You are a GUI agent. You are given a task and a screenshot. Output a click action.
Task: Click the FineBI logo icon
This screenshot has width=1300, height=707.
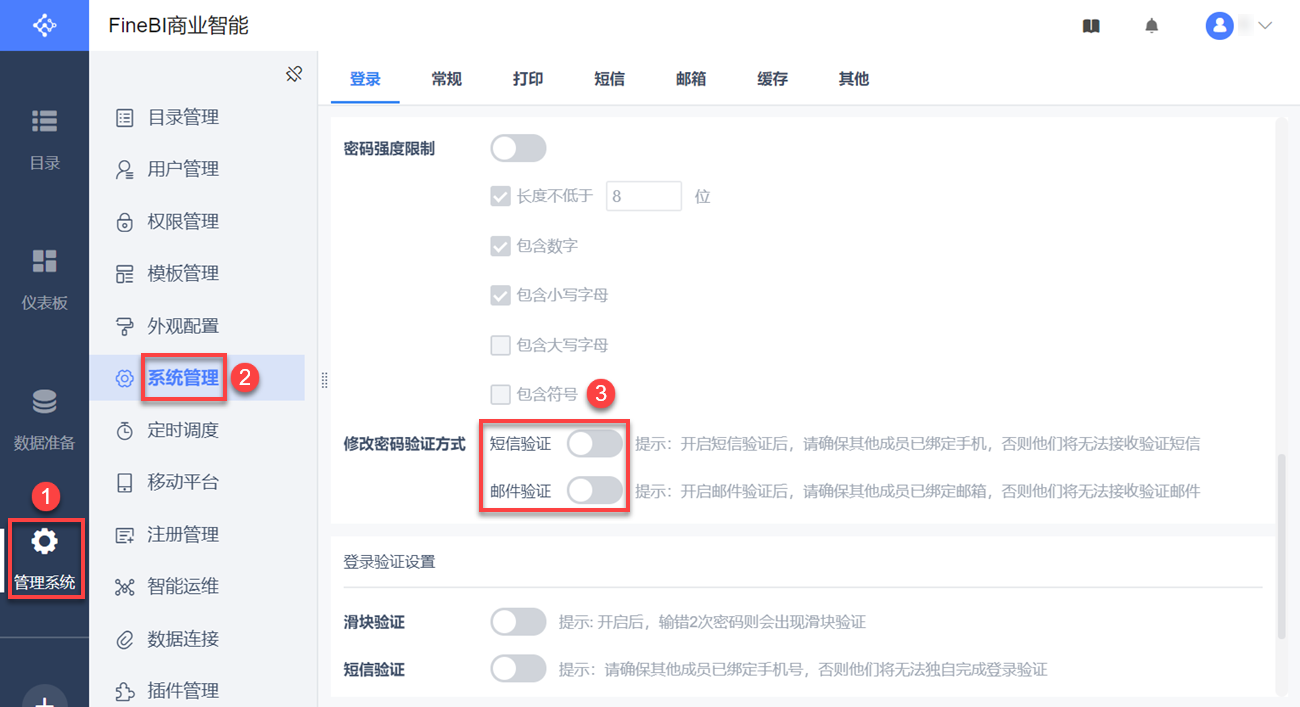[44, 25]
